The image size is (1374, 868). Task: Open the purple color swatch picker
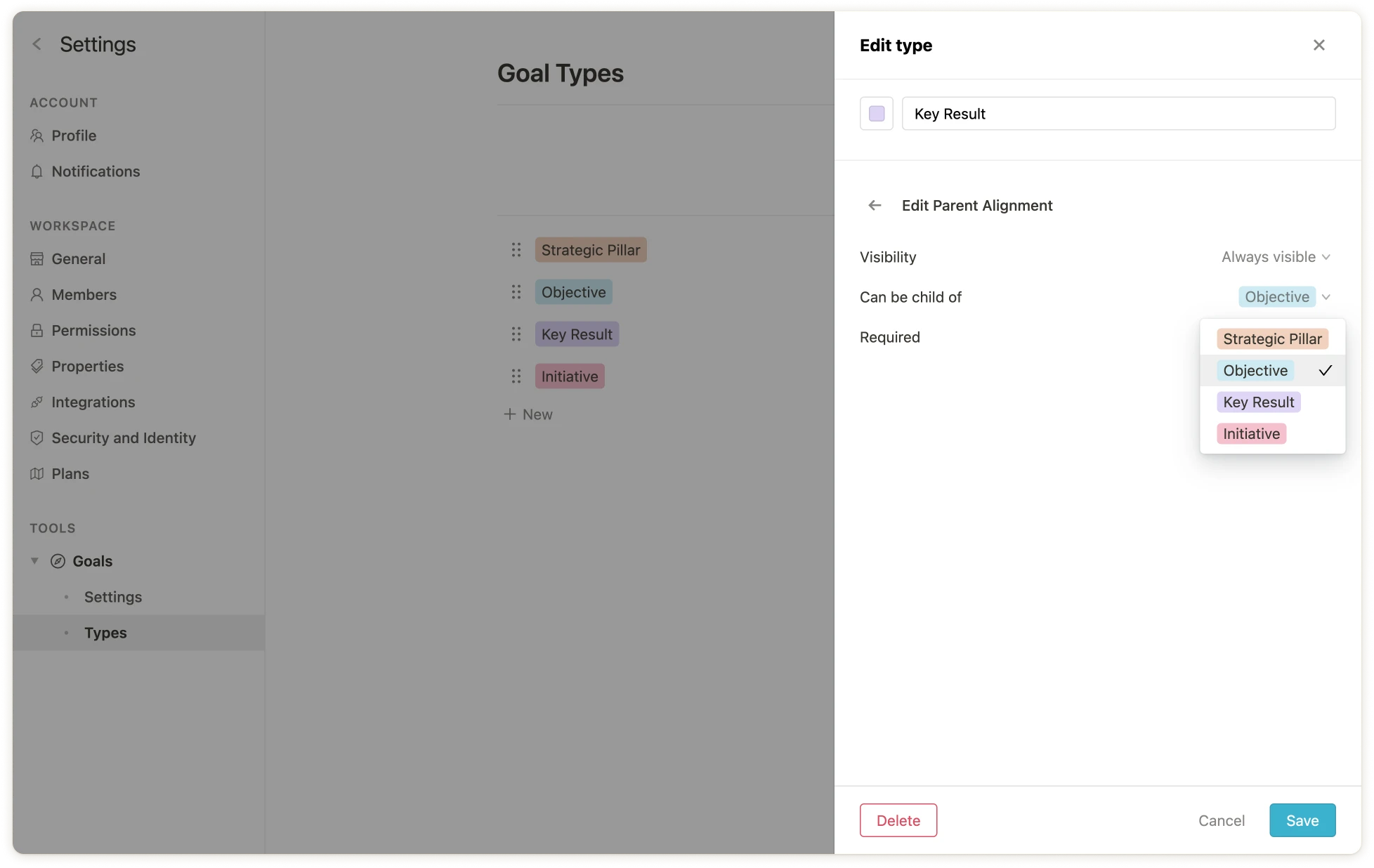[877, 114]
